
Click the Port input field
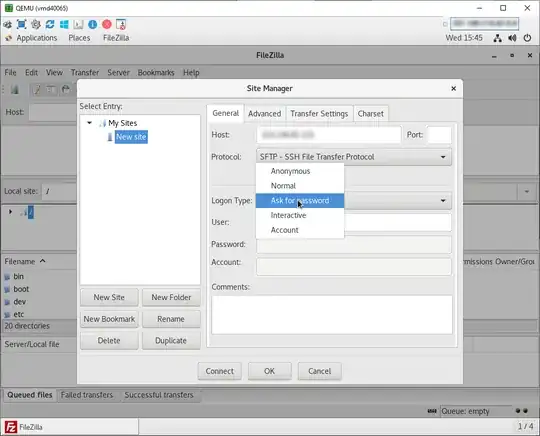pos(439,135)
